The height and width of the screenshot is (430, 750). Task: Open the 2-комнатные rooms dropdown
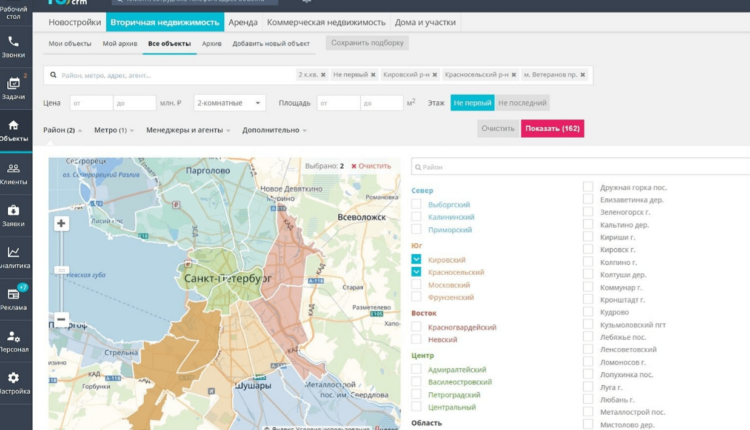pyautogui.click(x=230, y=102)
